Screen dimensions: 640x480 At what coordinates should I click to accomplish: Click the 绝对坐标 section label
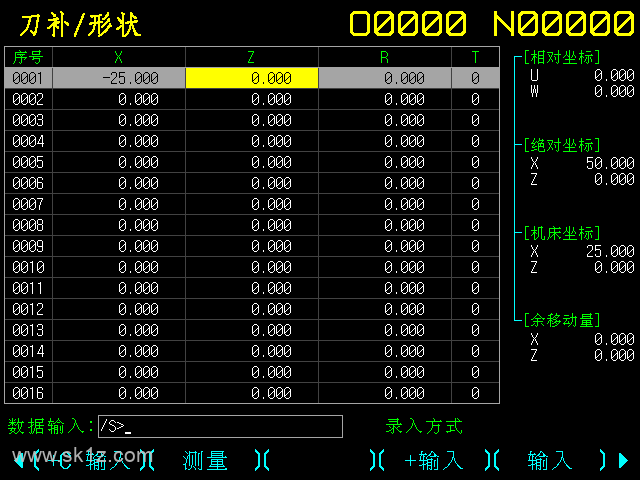tap(562, 145)
